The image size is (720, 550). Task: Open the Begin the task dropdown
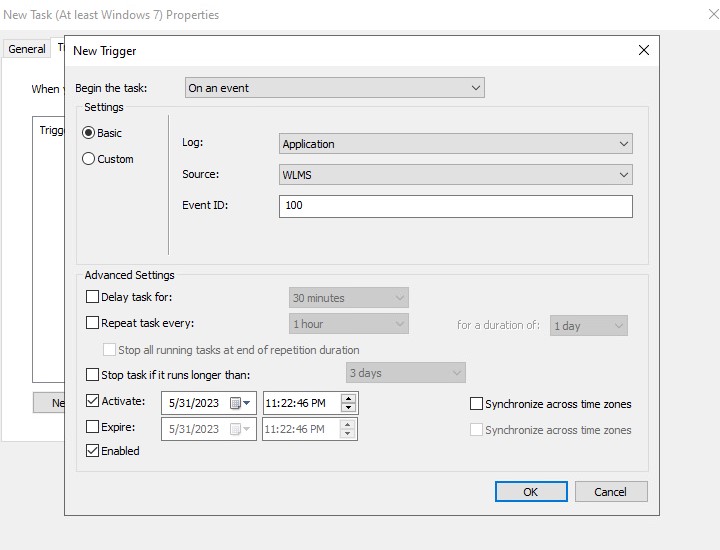pos(335,87)
